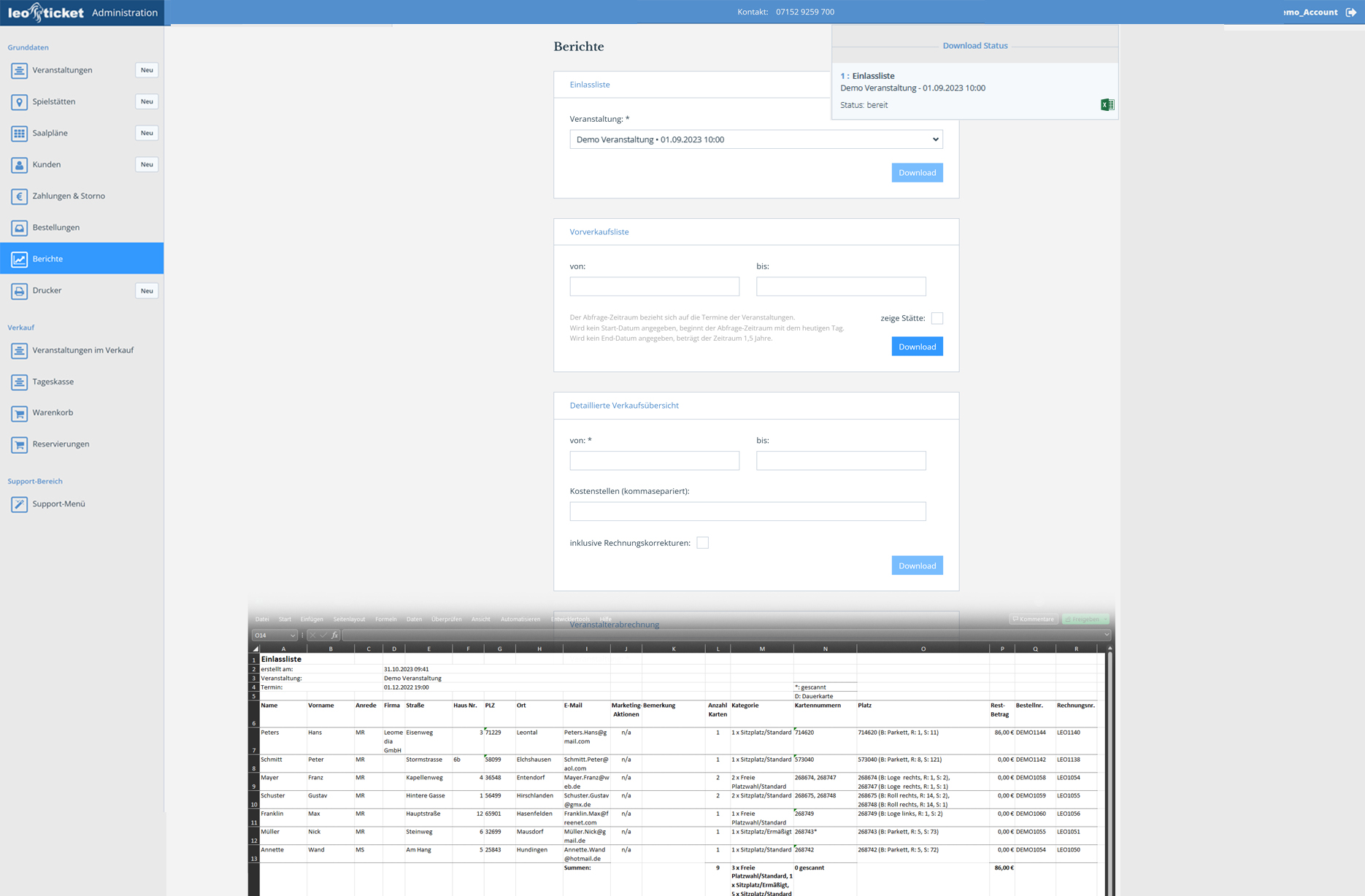This screenshot has height=896, width=1365.
Task: Click the Saalpläne grid icon
Action: (20, 134)
